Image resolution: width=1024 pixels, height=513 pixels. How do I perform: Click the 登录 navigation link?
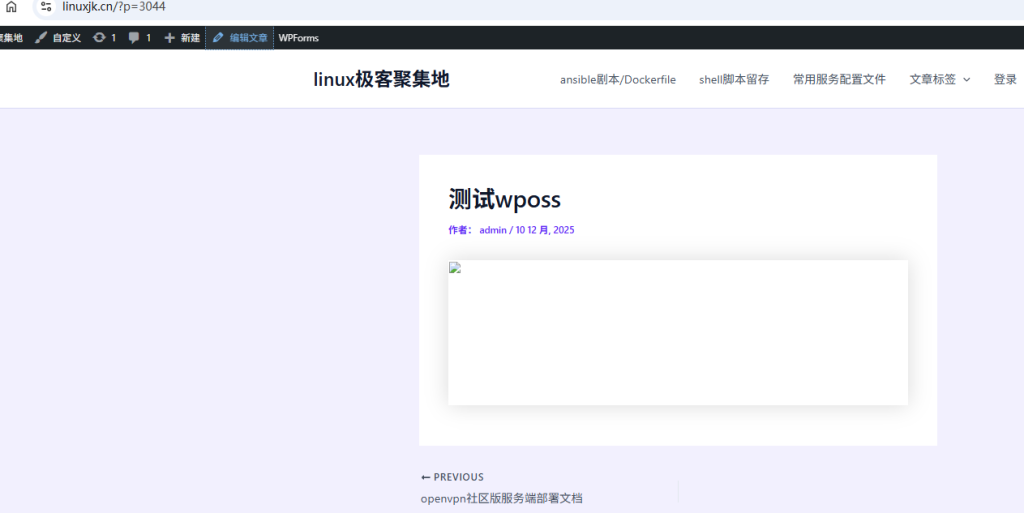1005,80
